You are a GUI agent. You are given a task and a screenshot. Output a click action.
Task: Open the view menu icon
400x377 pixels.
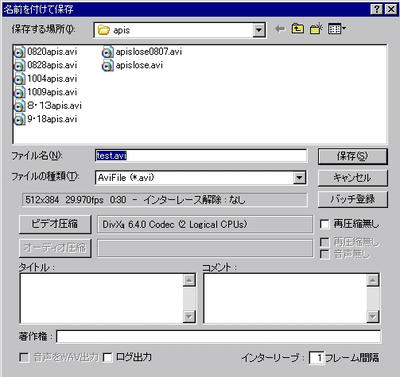tap(334, 29)
